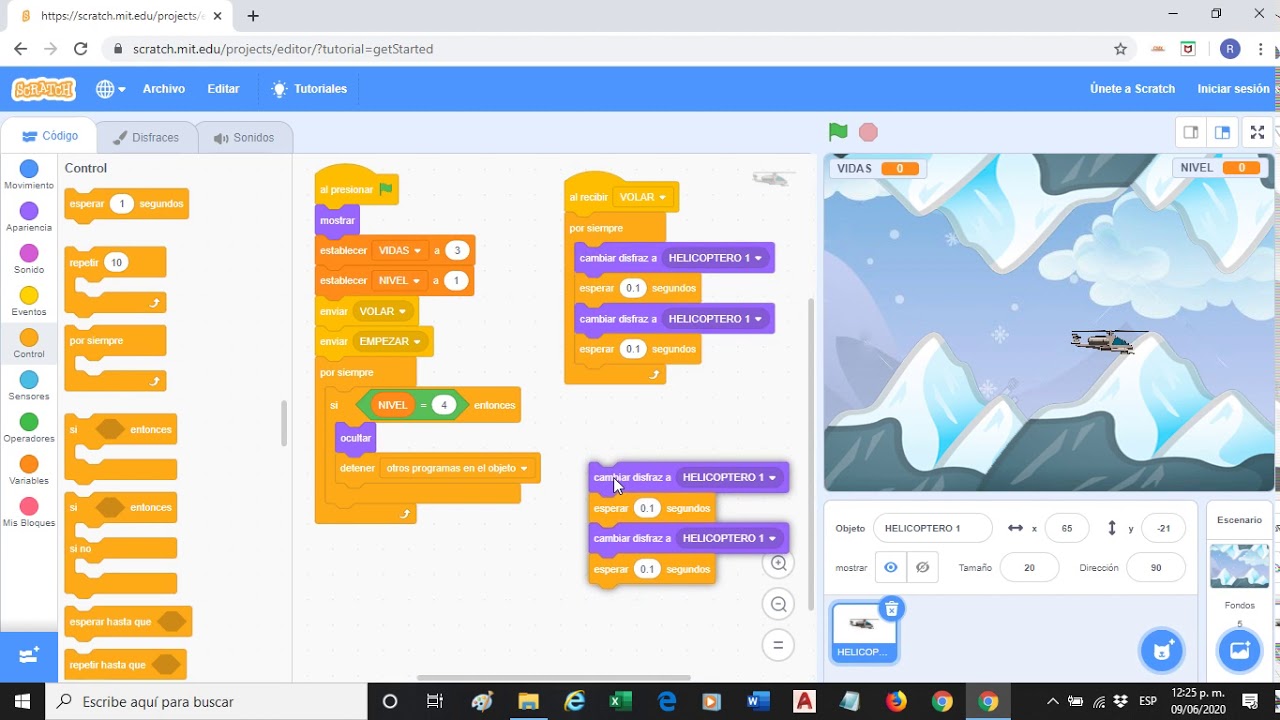1280x720 pixels.
Task: Click the choose a backdrop button
Action: coord(1239,651)
